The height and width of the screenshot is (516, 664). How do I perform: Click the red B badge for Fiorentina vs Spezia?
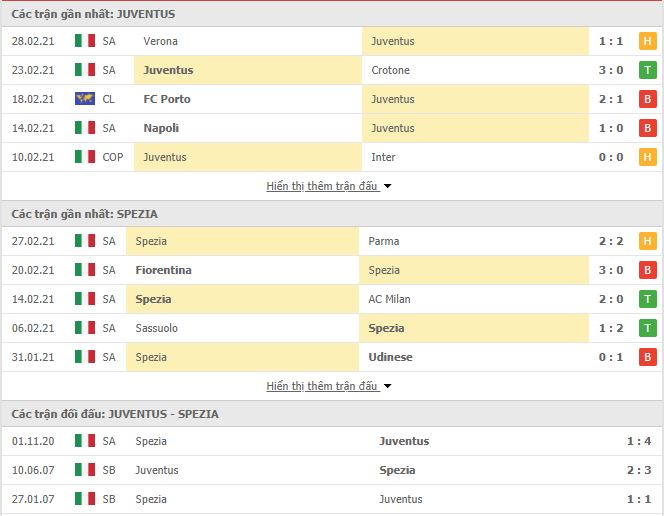pyautogui.click(x=647, y=270)
